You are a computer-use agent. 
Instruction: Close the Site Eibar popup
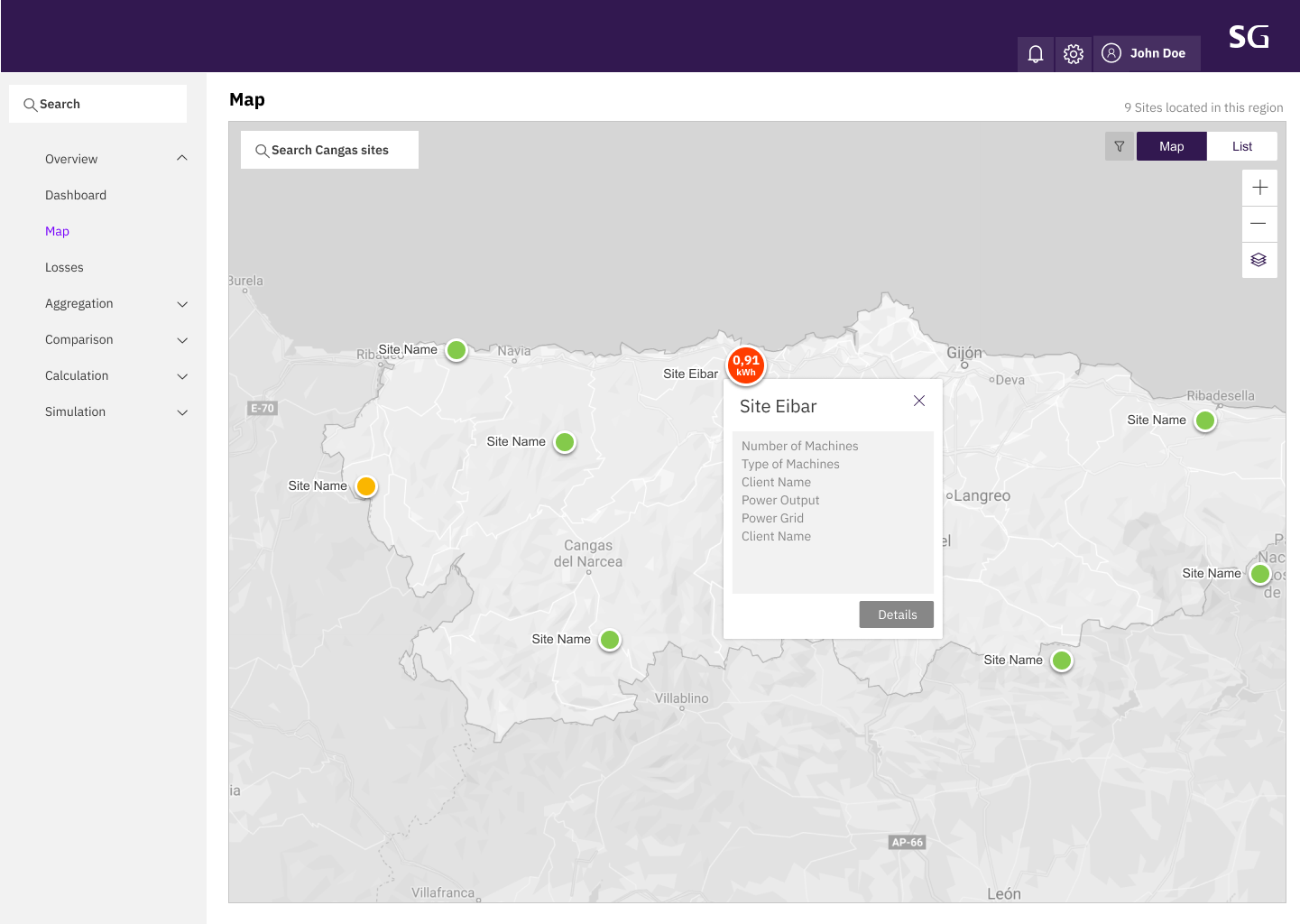pyautogui.click(x=919, y=401)
